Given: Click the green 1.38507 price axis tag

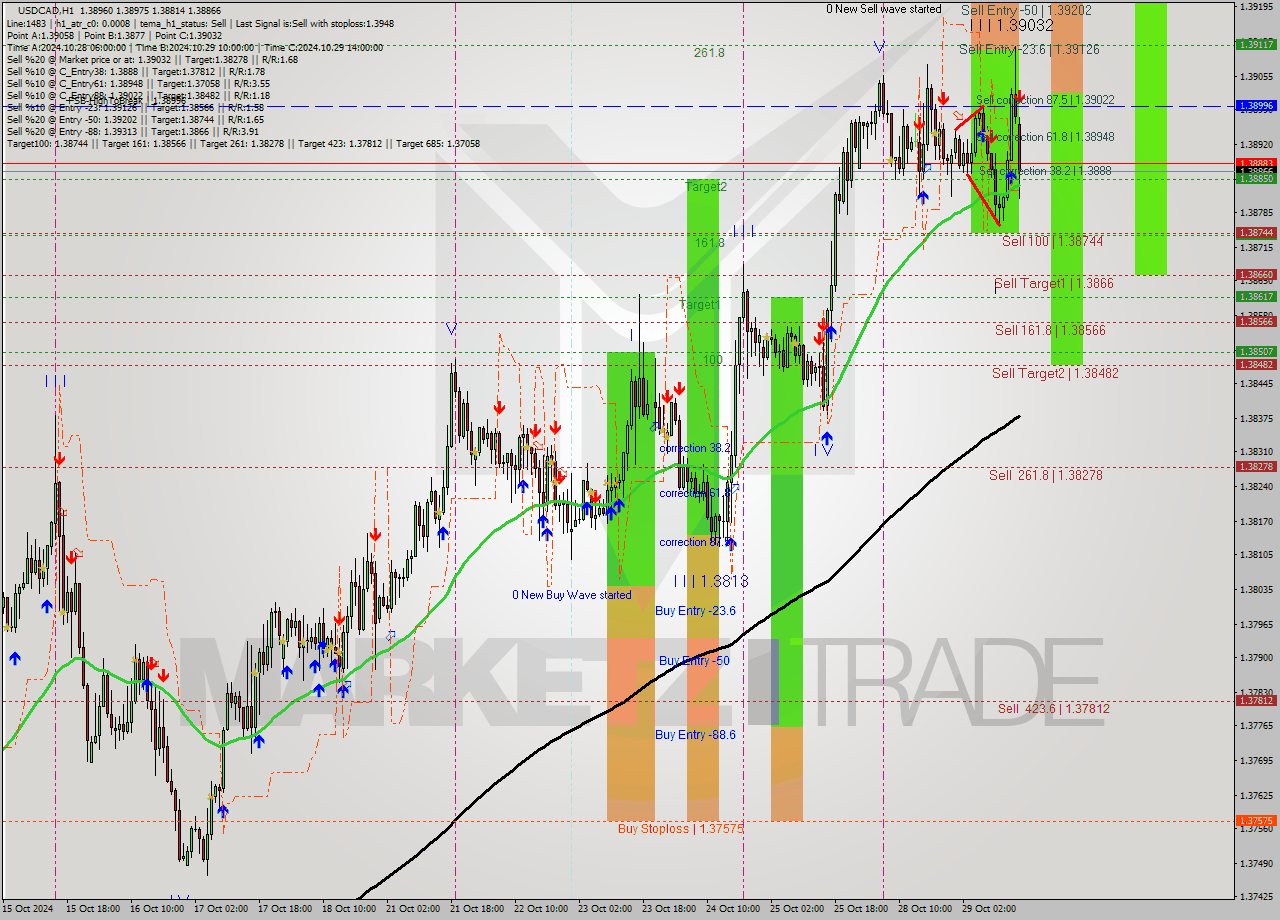Looking at the screenshot, I should [1256, 351].
